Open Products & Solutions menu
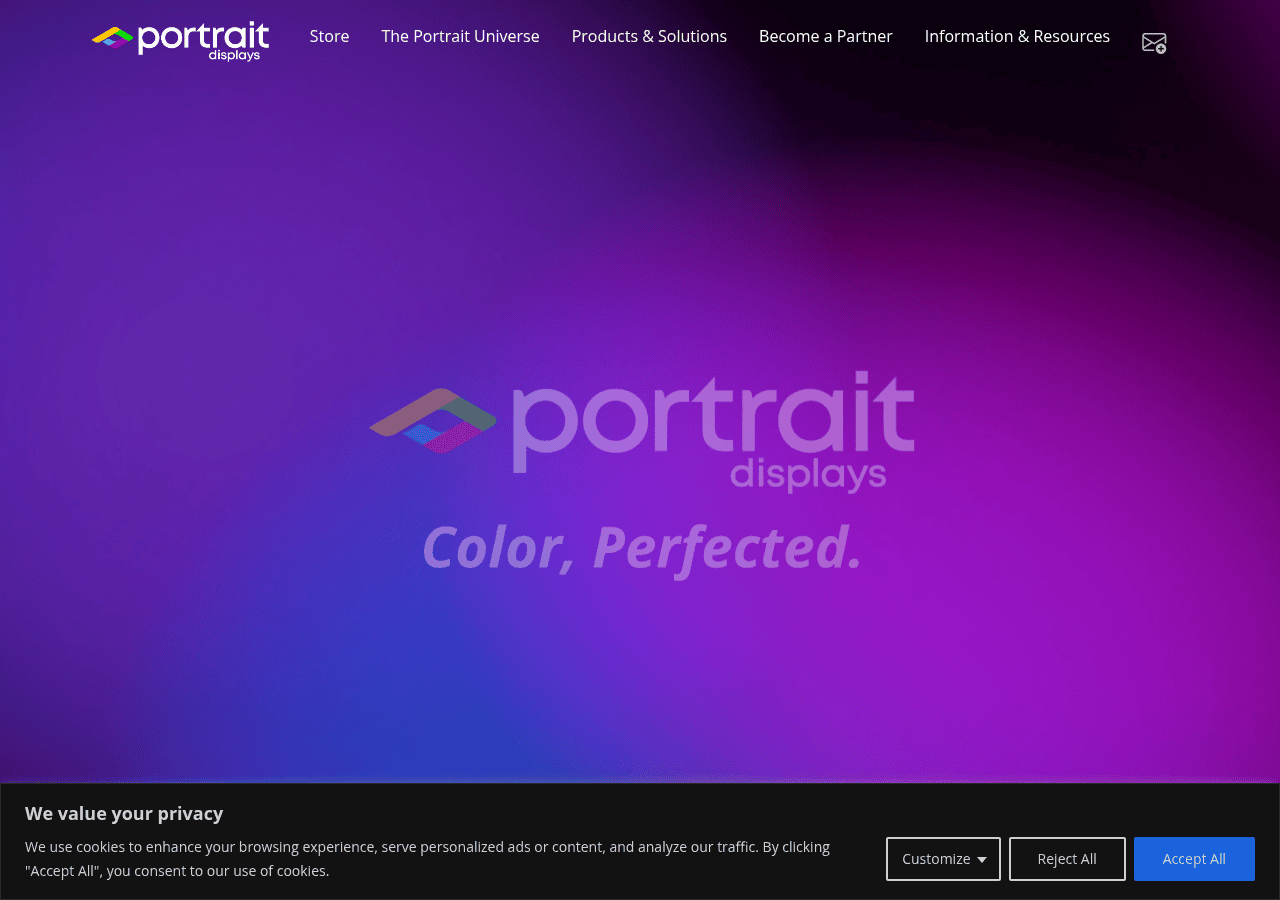Viewport: 1280px width, 900px height. (x=649, y=36)
